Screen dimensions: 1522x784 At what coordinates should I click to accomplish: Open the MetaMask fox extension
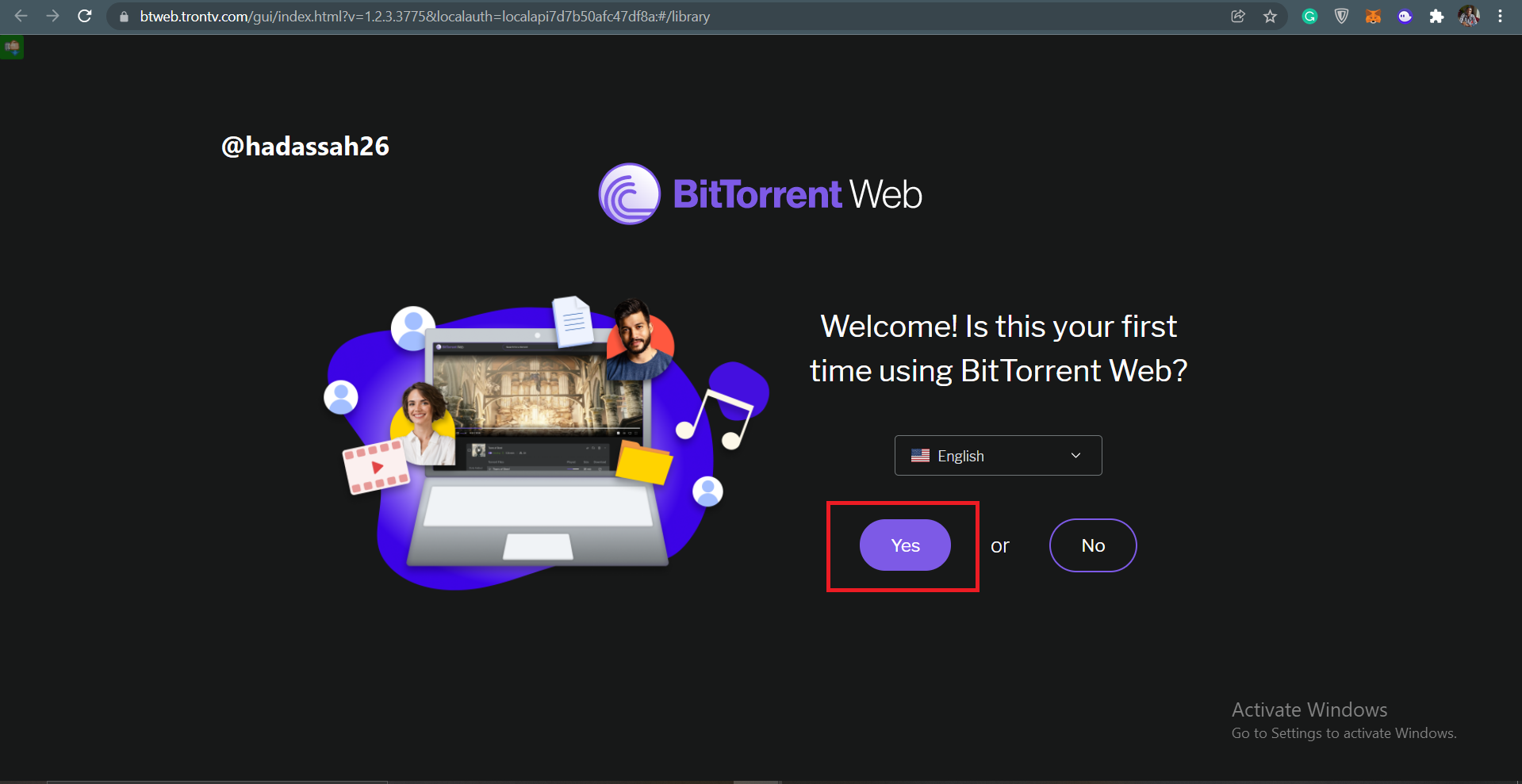click(1373, 17)
